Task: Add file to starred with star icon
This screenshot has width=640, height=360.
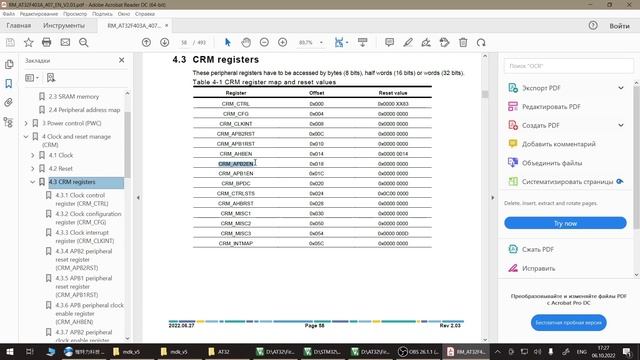Action: tap(29, 42)
